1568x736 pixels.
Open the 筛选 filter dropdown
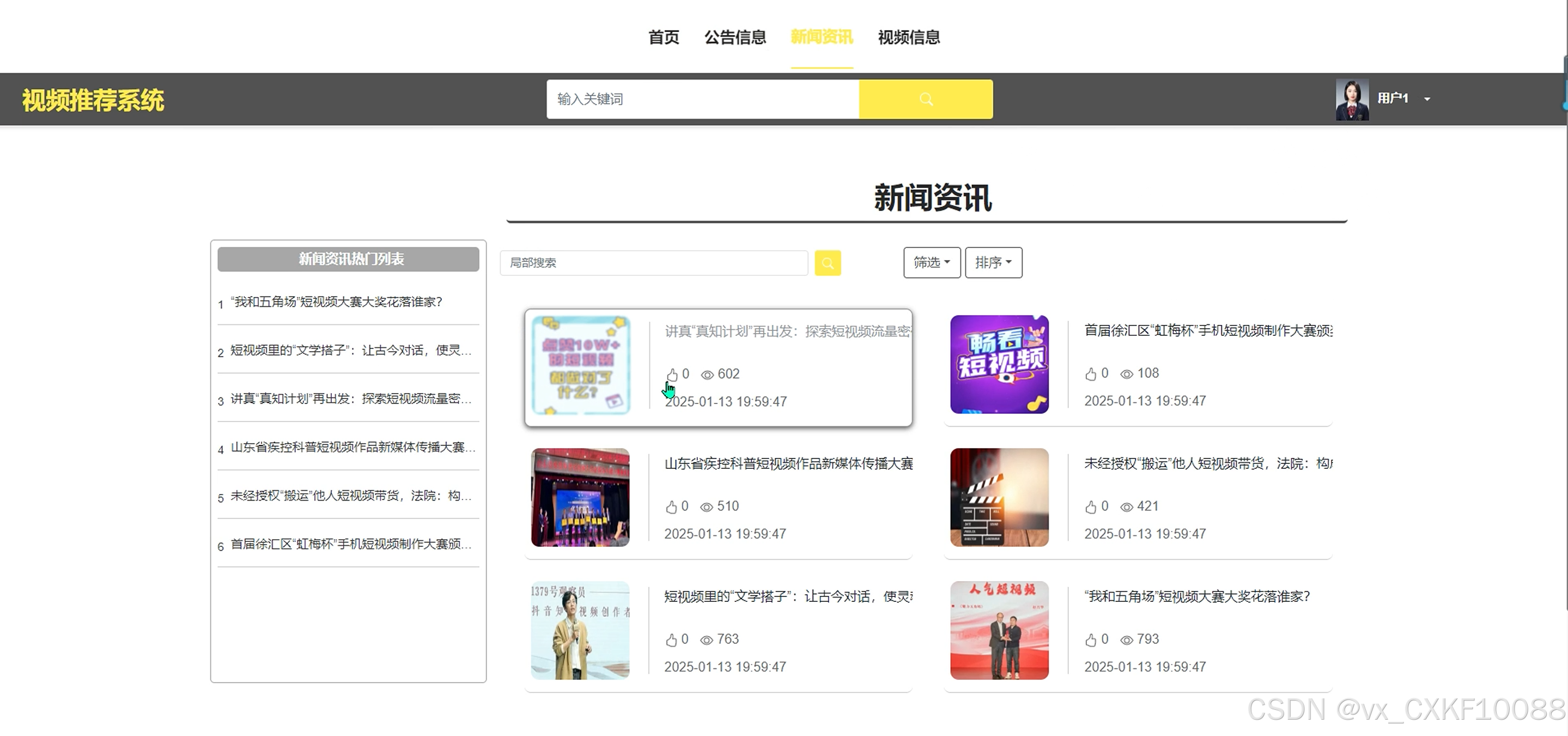(931, 263)
